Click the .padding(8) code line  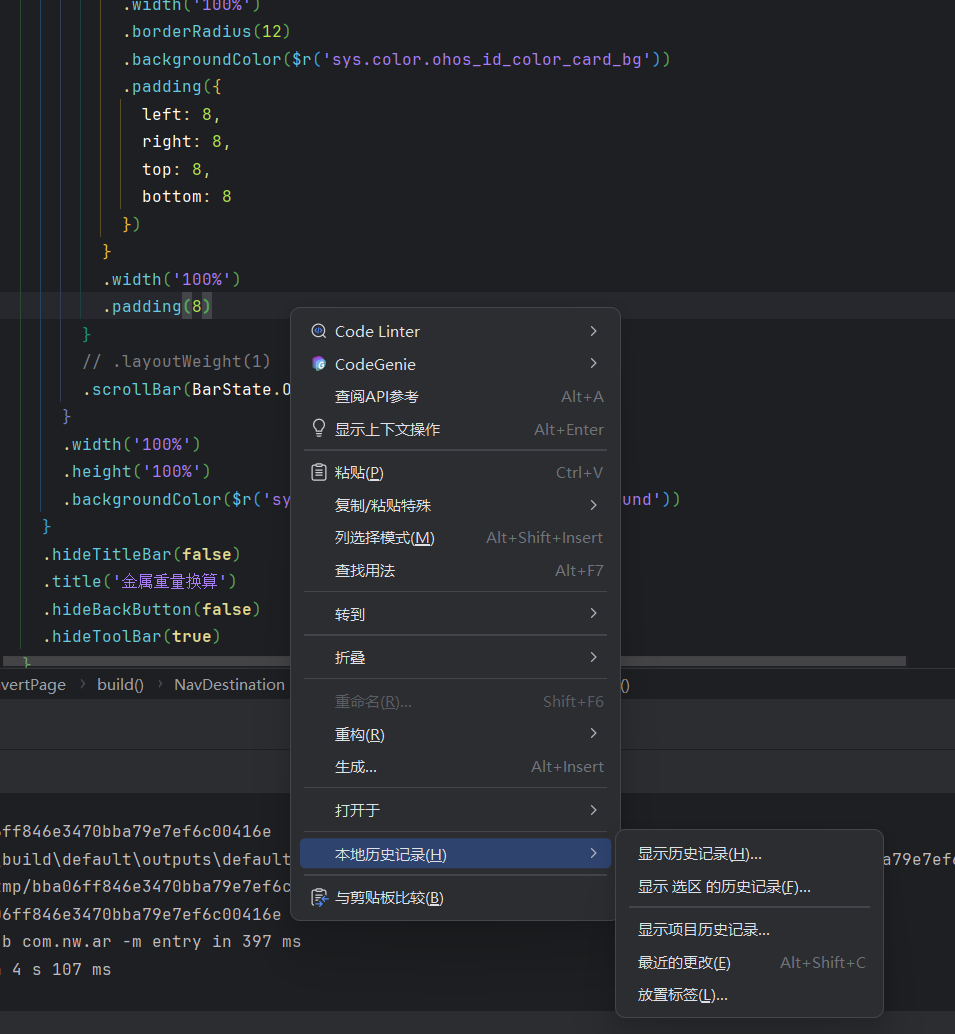[157, 307]
